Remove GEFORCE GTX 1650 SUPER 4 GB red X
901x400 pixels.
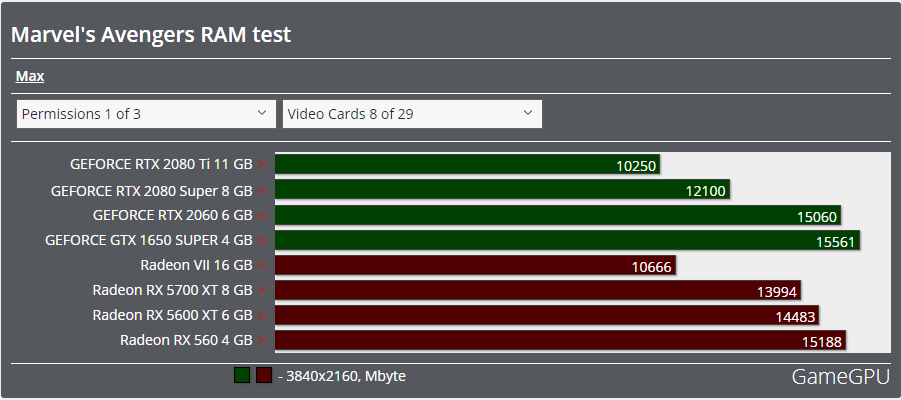click(x=262, y=240)
